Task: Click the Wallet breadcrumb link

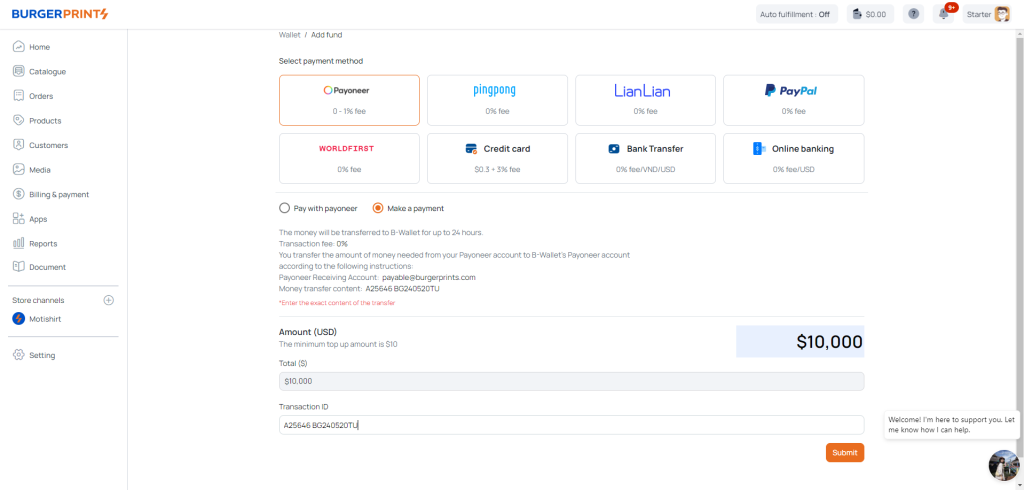Action: 289,35
